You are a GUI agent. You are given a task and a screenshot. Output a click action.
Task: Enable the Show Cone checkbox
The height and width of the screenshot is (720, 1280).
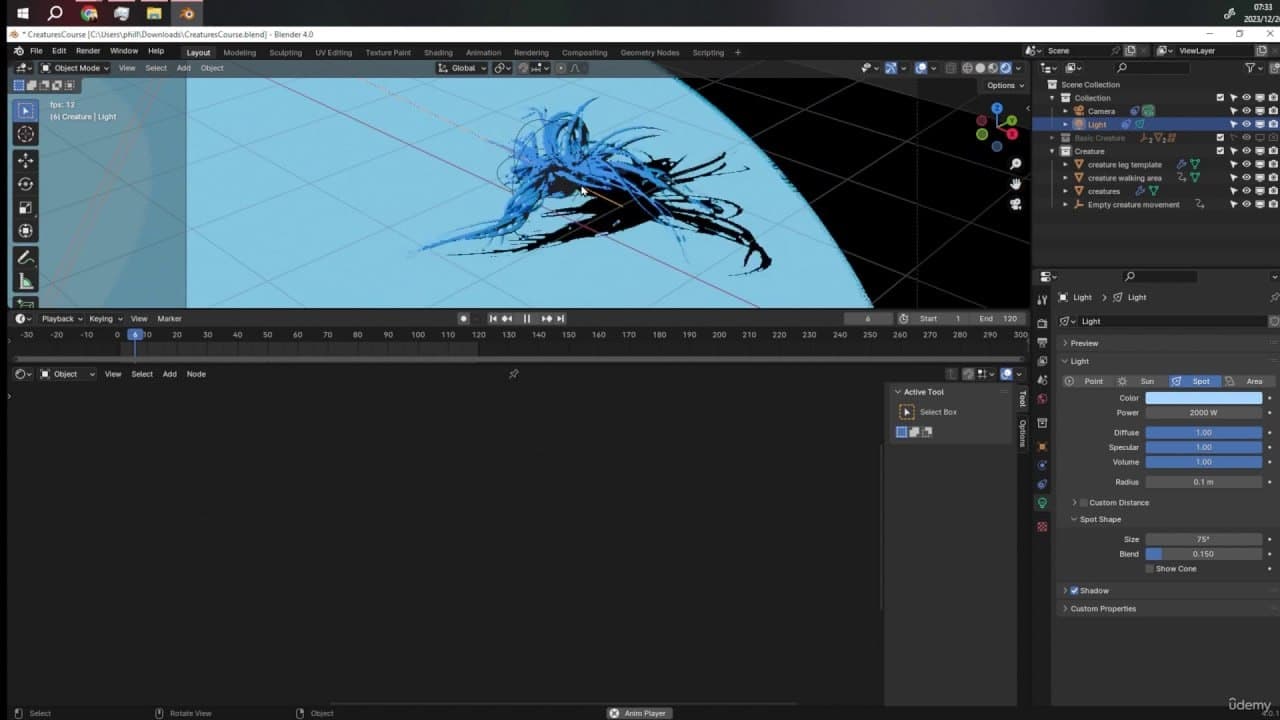(x=1150, y=569)
